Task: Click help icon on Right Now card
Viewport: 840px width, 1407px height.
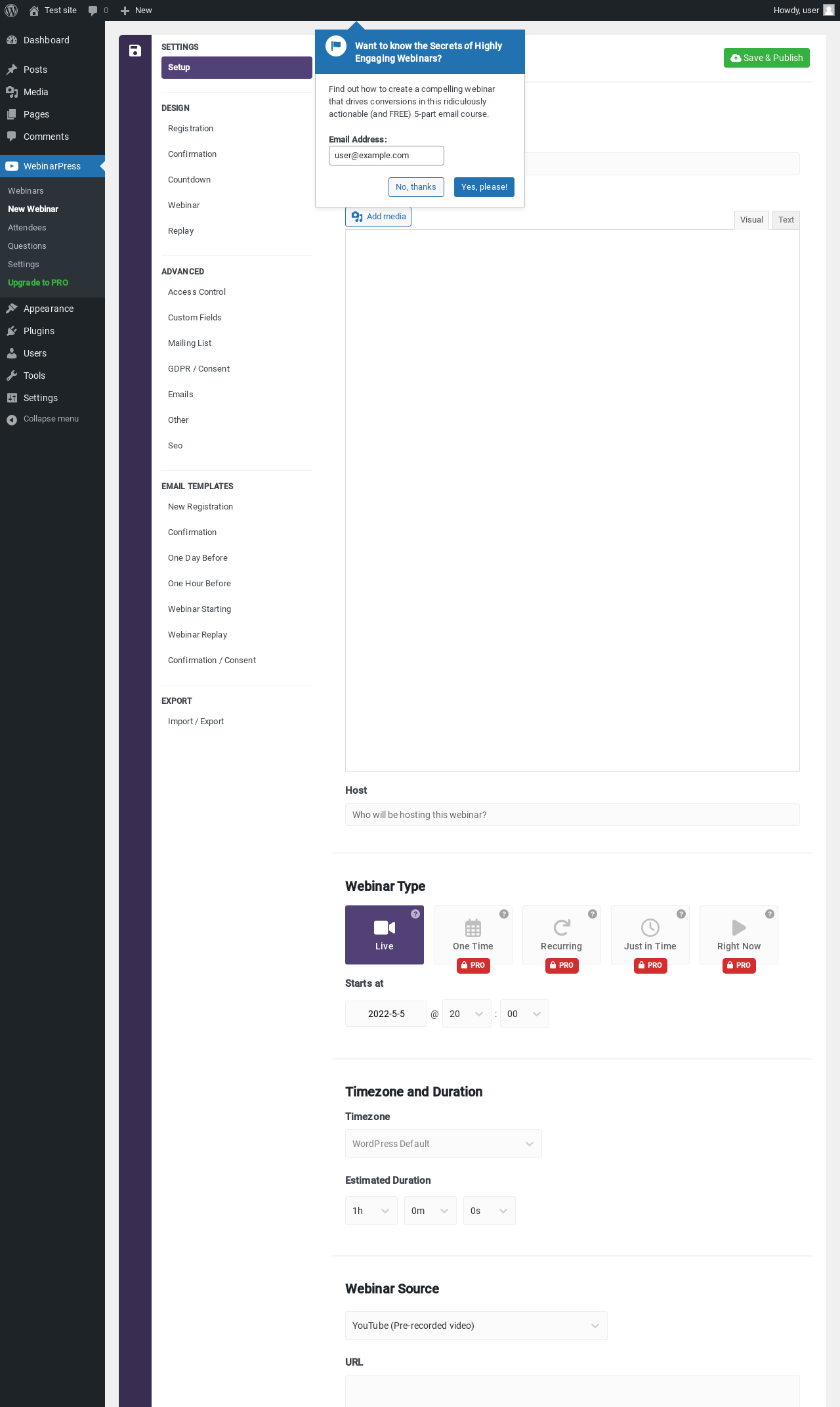Action: pyautogui.click(x=770, y=914)
